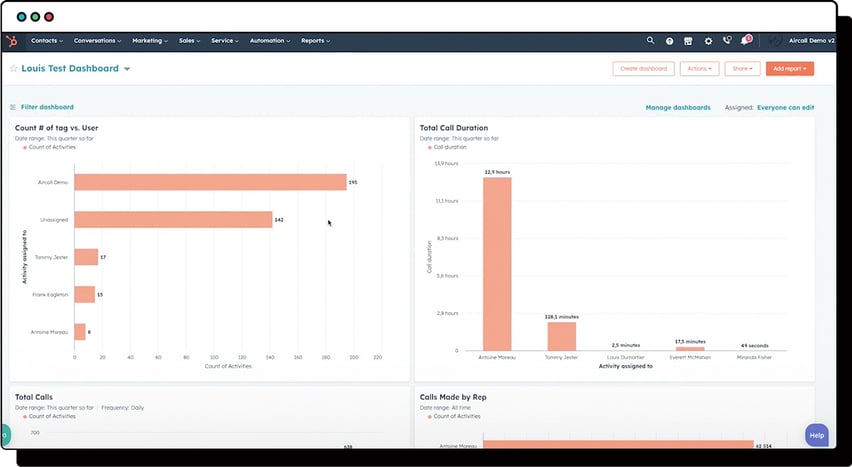Click the Manage dashboards link

point(678,108)
